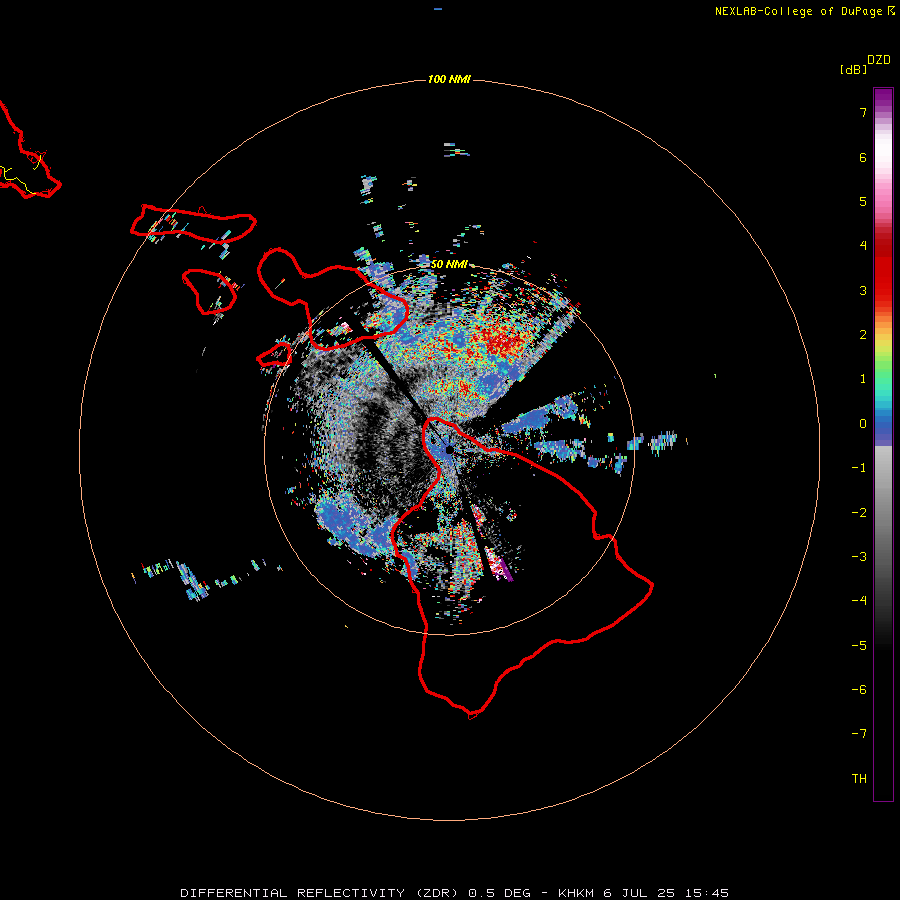Click the 5 value on the color scale
The image size is (900, 900).
(863, 201)
